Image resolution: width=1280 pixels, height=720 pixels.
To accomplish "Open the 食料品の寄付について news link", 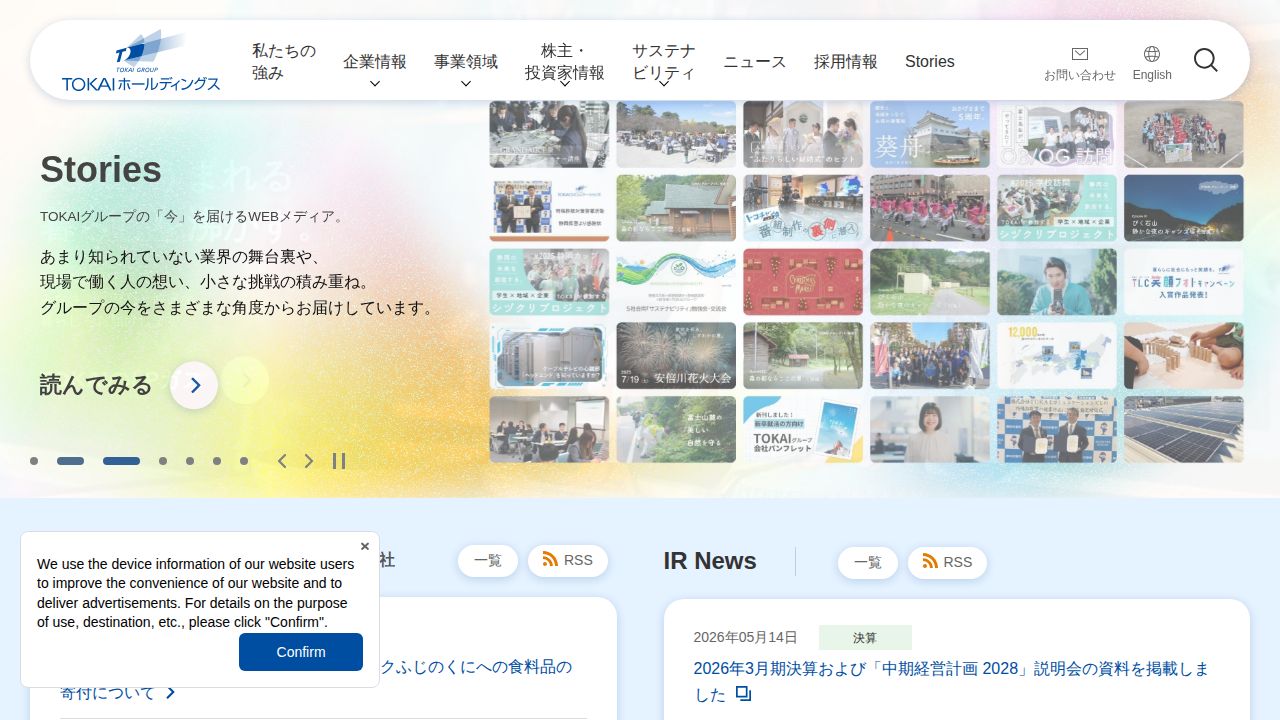I will pos(316,680).
